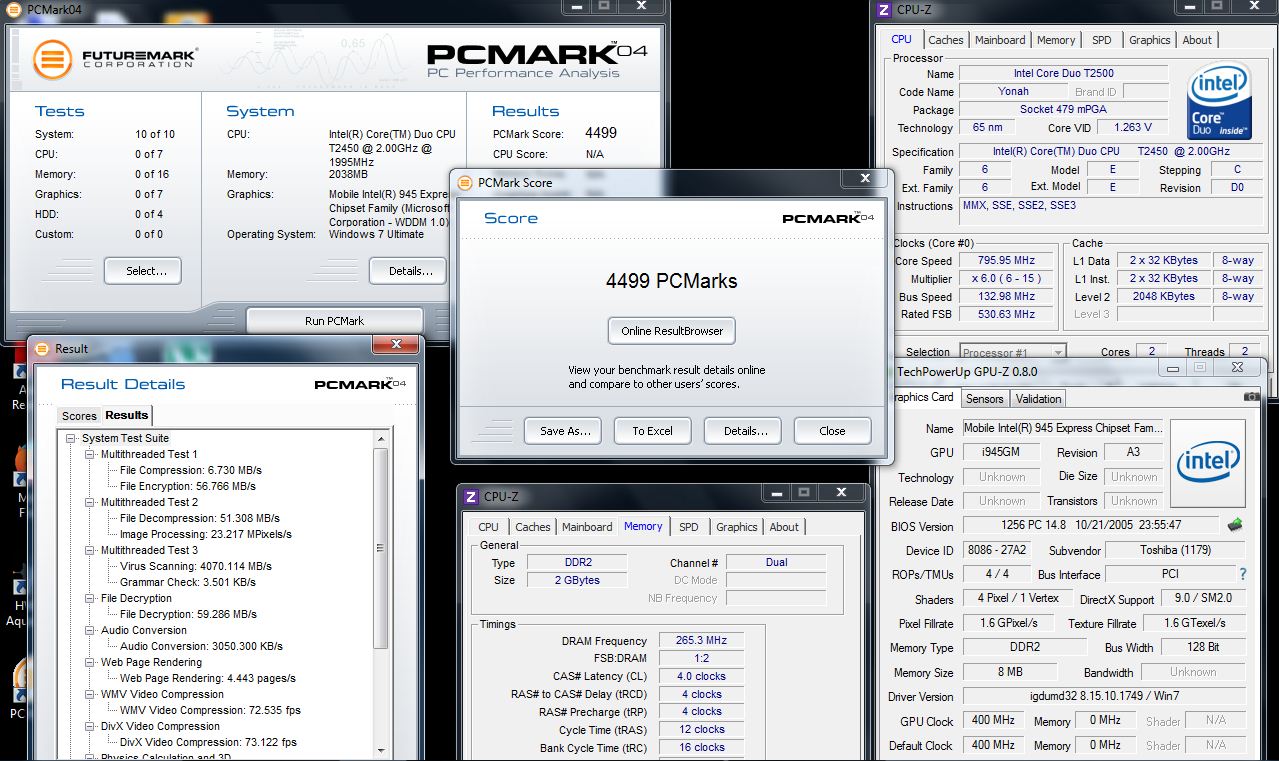Select 'Audio Conversion: 3050.300 KB/s' row
1279x761 pixels.
pos(201,646)
